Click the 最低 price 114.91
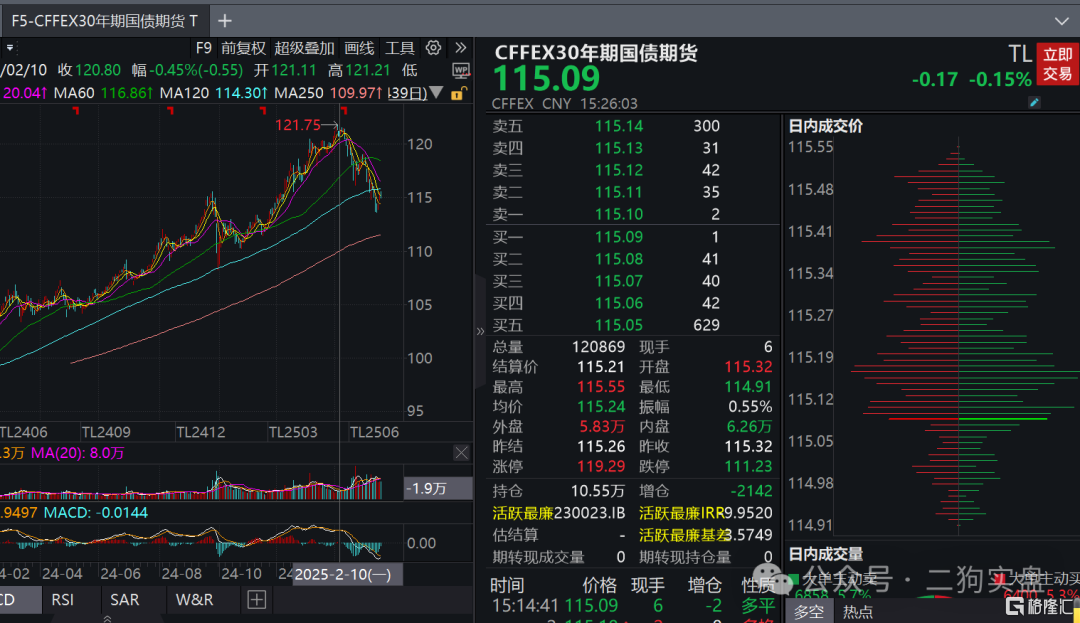 [x=748, y=387]
